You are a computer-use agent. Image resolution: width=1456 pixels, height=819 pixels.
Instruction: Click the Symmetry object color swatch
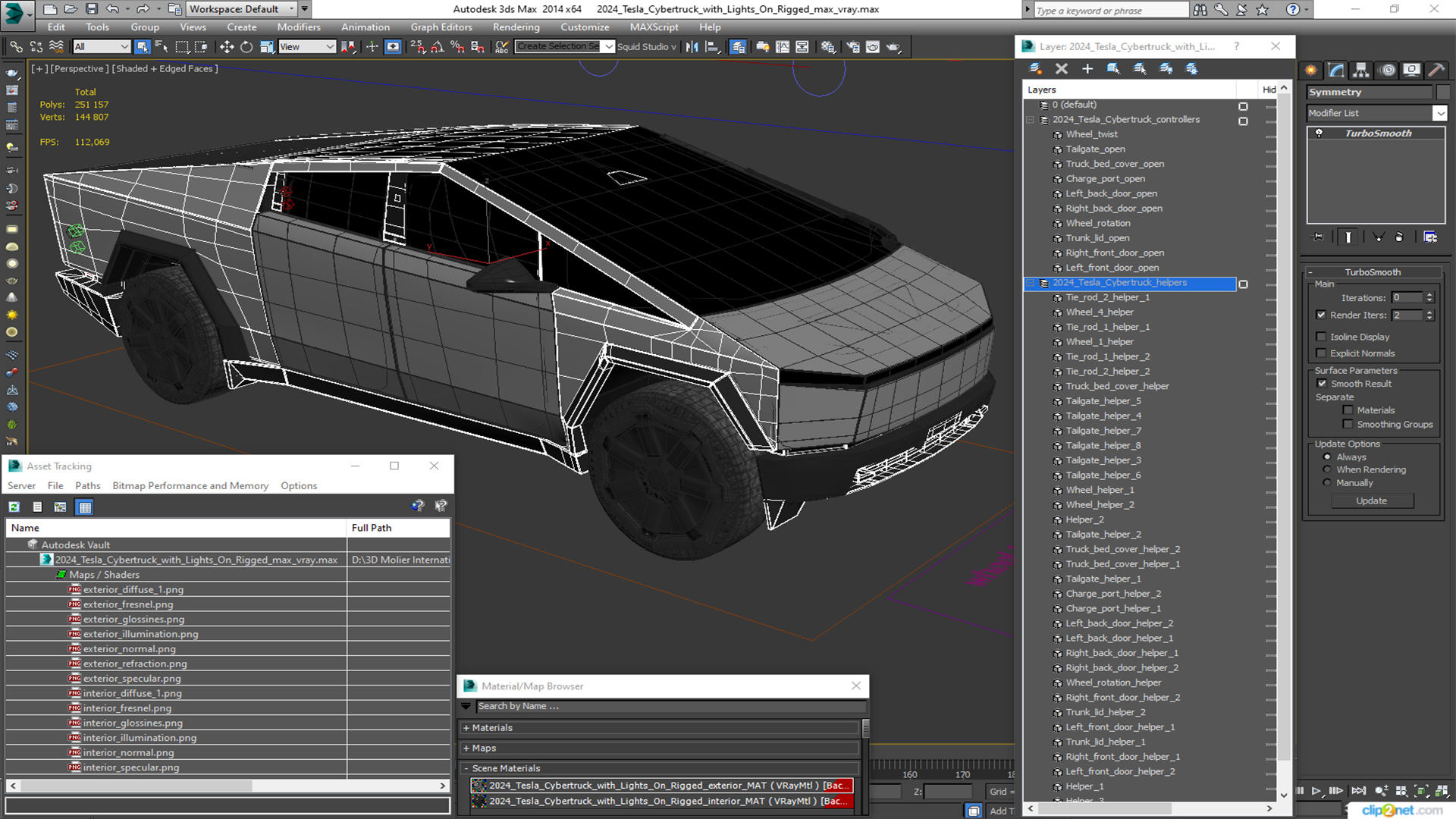(1443, 93)
